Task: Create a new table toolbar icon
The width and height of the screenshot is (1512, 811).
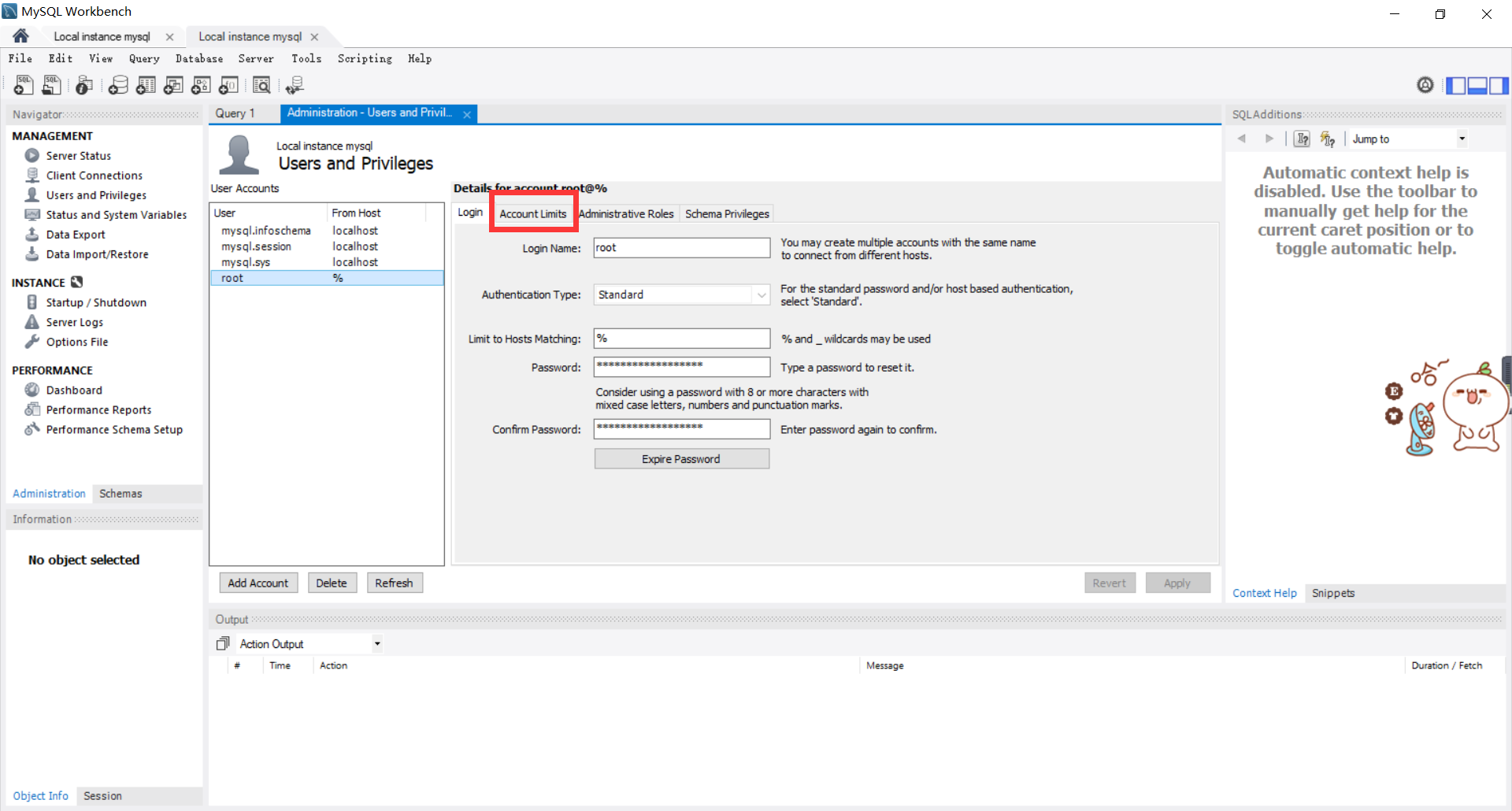Action: click(146, 85)
